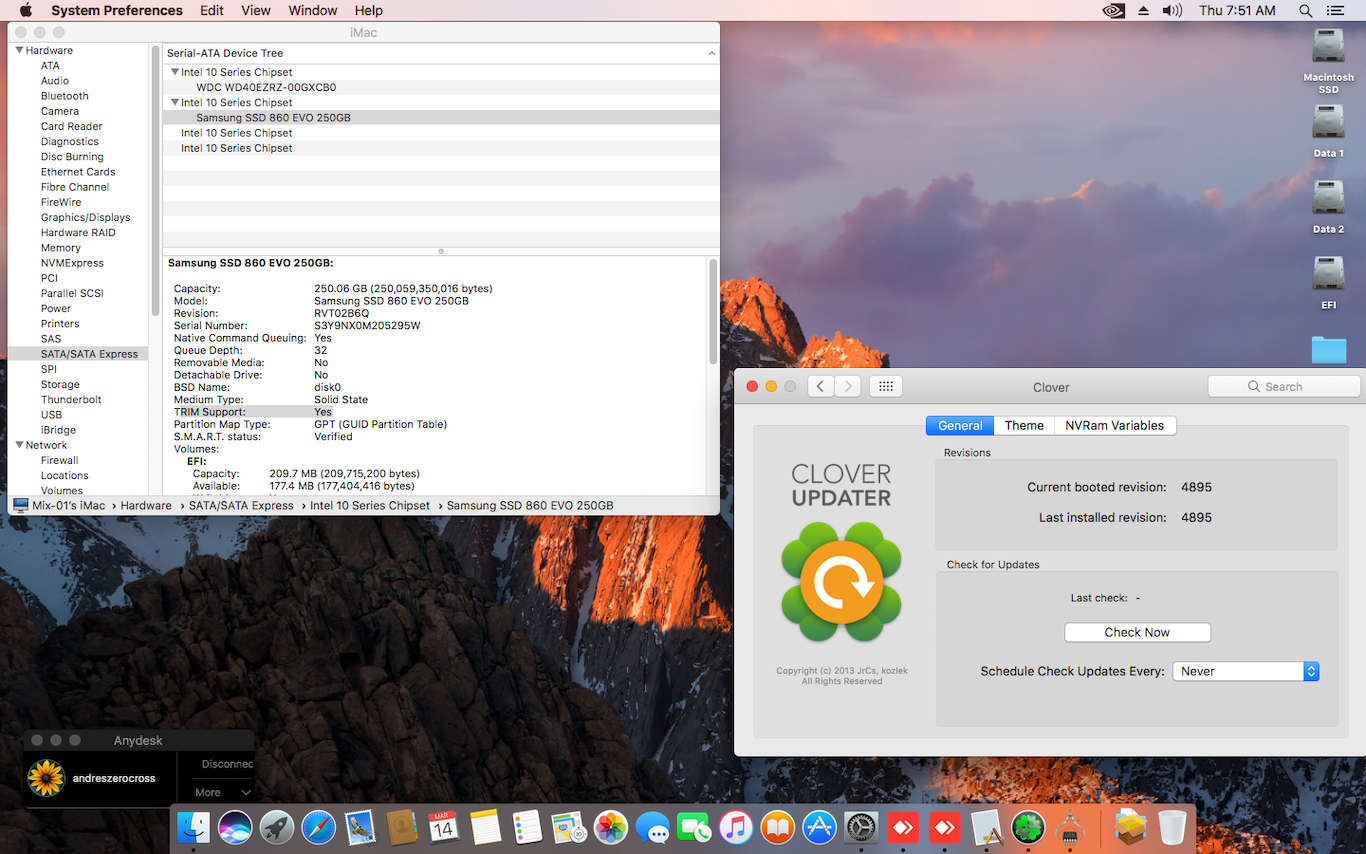Click AnyDesk sunflower profile picture
This screenshot has width=1366, height=854.
[x=46, y=778]
